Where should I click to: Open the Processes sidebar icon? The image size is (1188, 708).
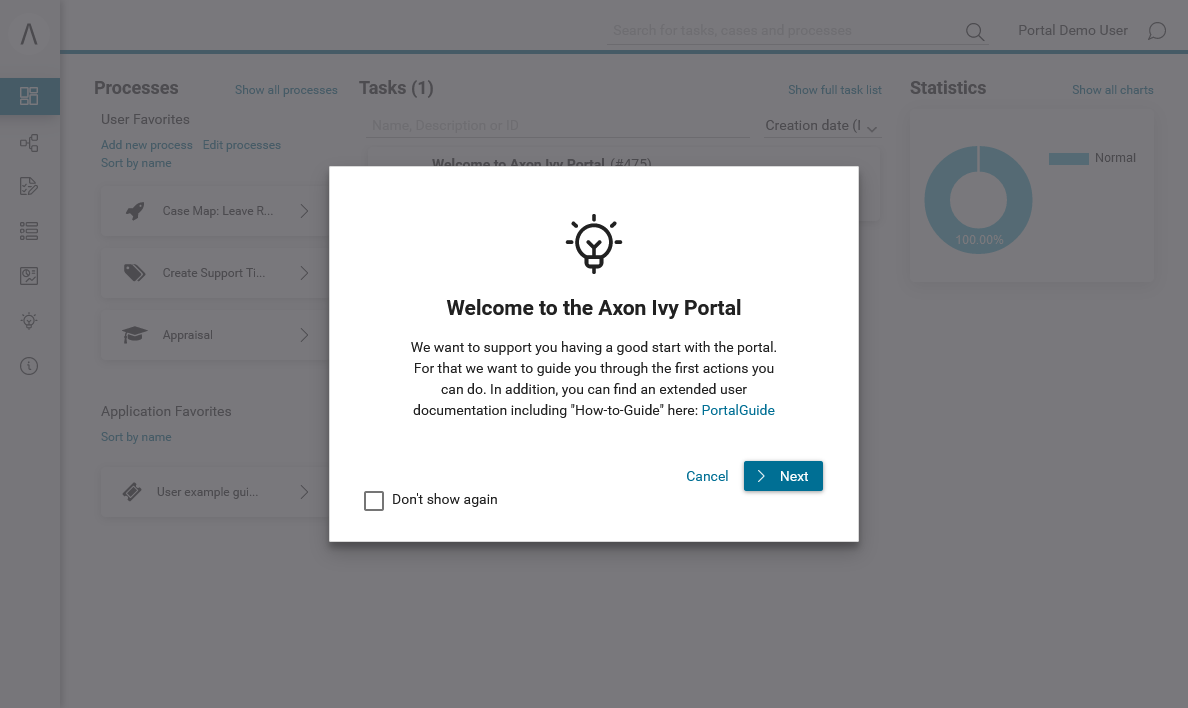click(x=29, y=143)
